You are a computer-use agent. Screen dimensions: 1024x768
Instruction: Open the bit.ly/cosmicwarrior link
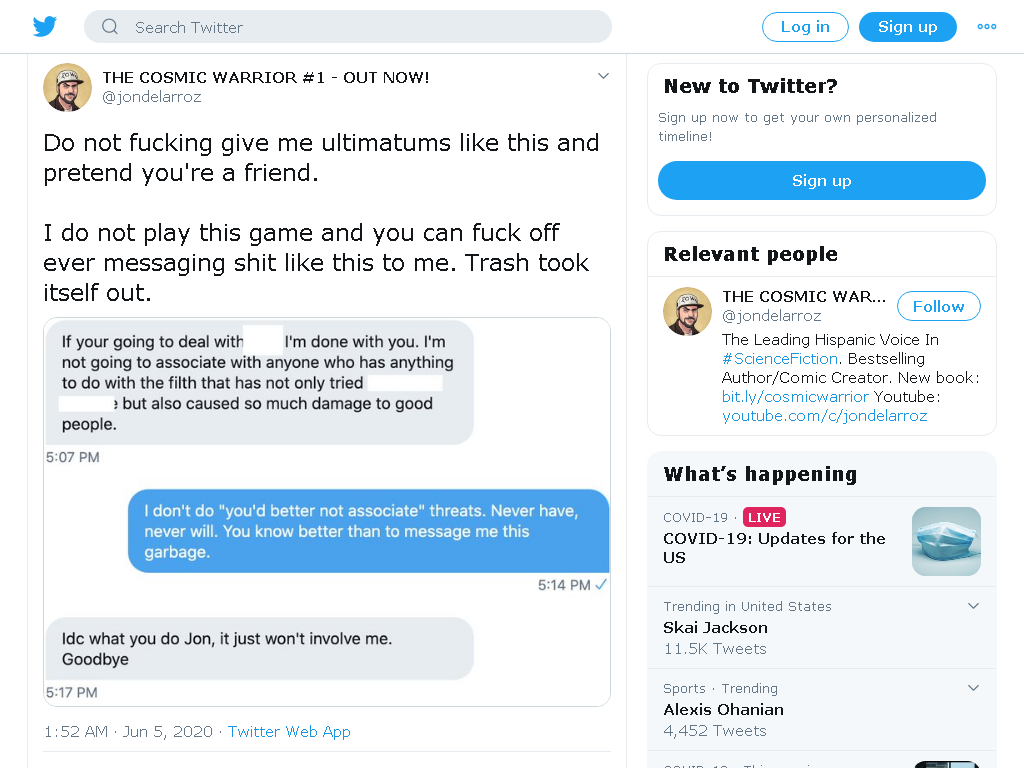coord(795,396)
